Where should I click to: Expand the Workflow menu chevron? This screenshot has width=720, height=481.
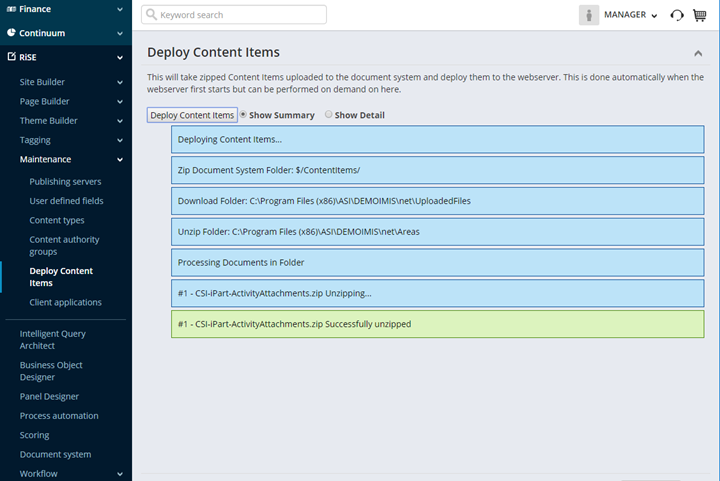click(x=120, y=474)
